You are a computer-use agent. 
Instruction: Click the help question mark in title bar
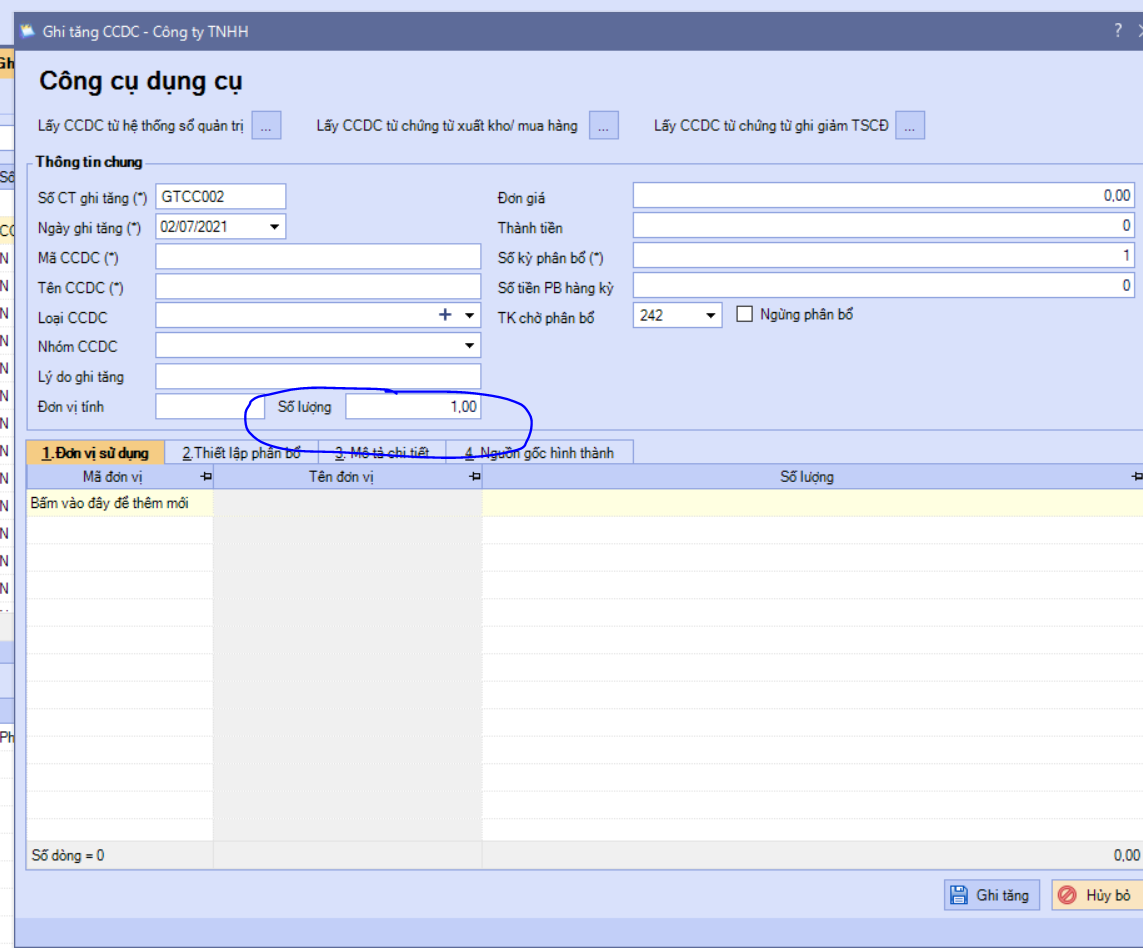click(x=1117, y=31)
